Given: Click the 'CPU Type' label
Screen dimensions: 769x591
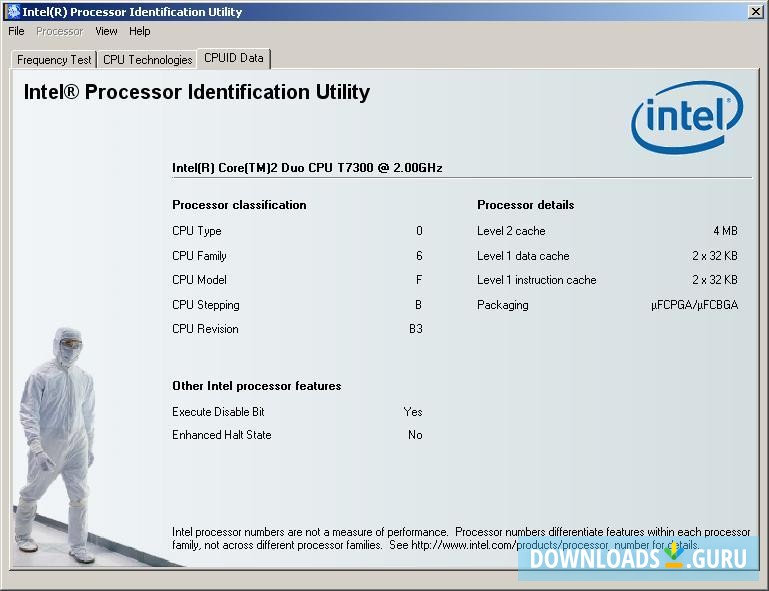Looking at the screenshot, I should [196, 231].
